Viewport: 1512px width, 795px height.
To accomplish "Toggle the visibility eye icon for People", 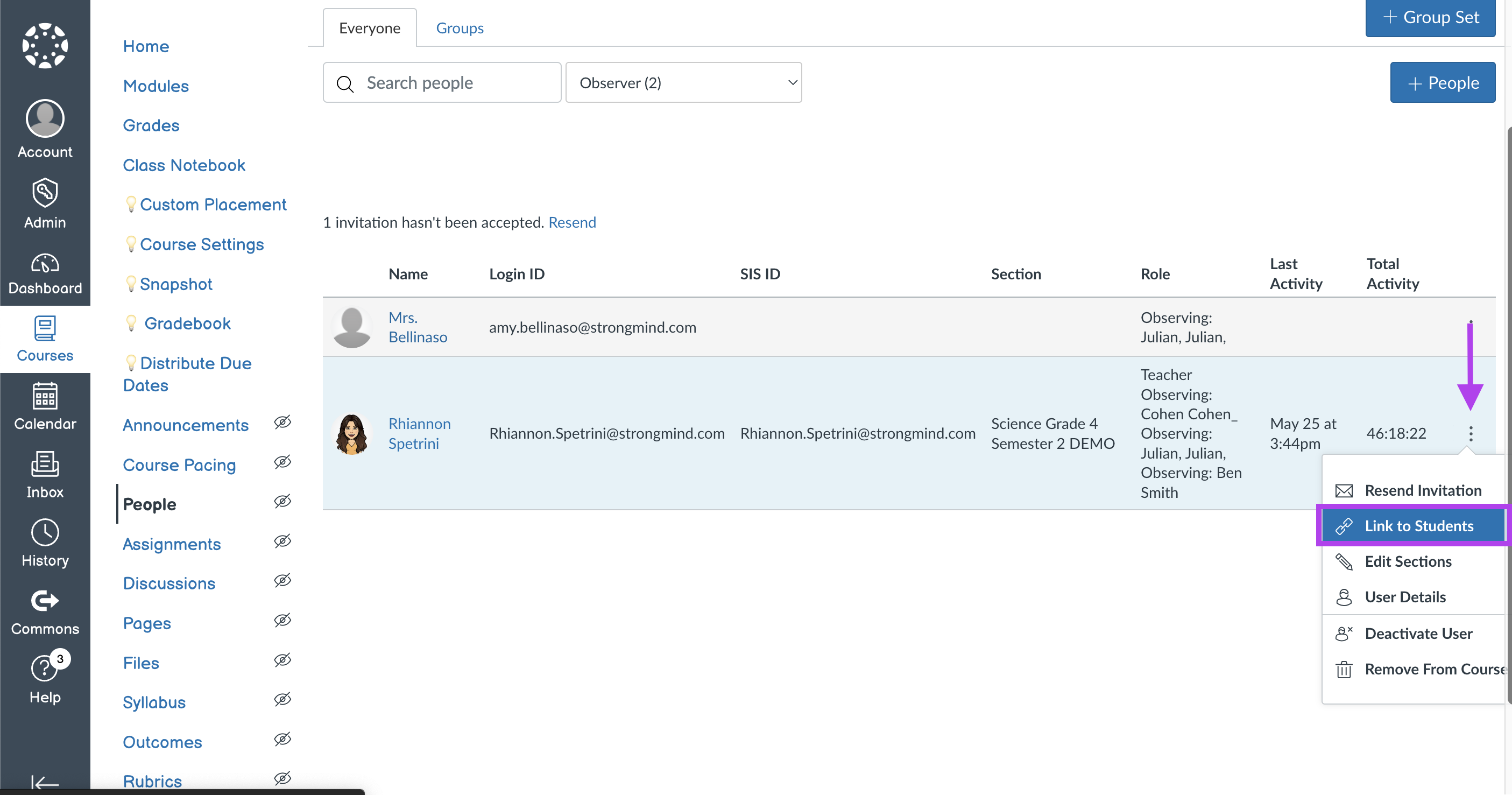I will tap(282, 502).
